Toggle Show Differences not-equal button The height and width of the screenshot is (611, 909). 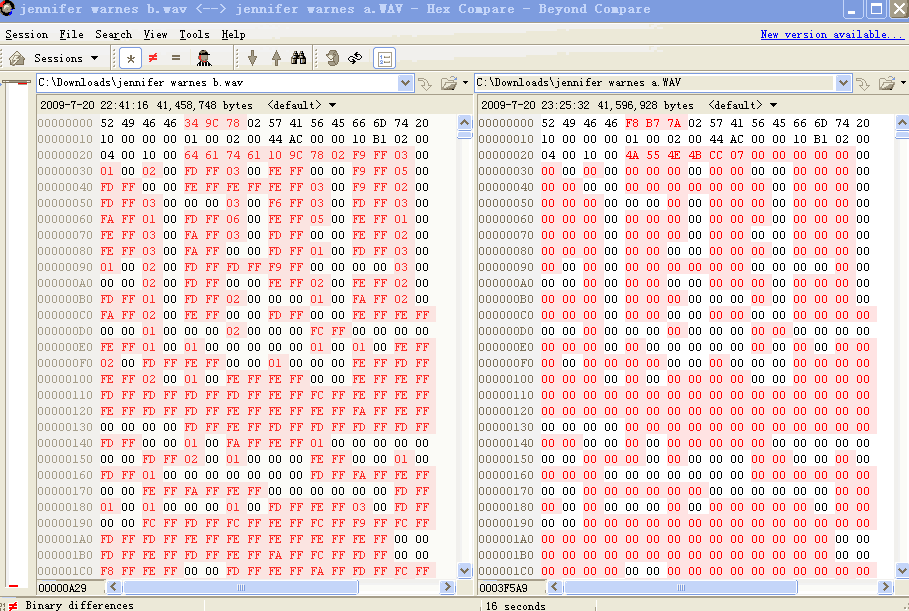click(x=153, y=58)
